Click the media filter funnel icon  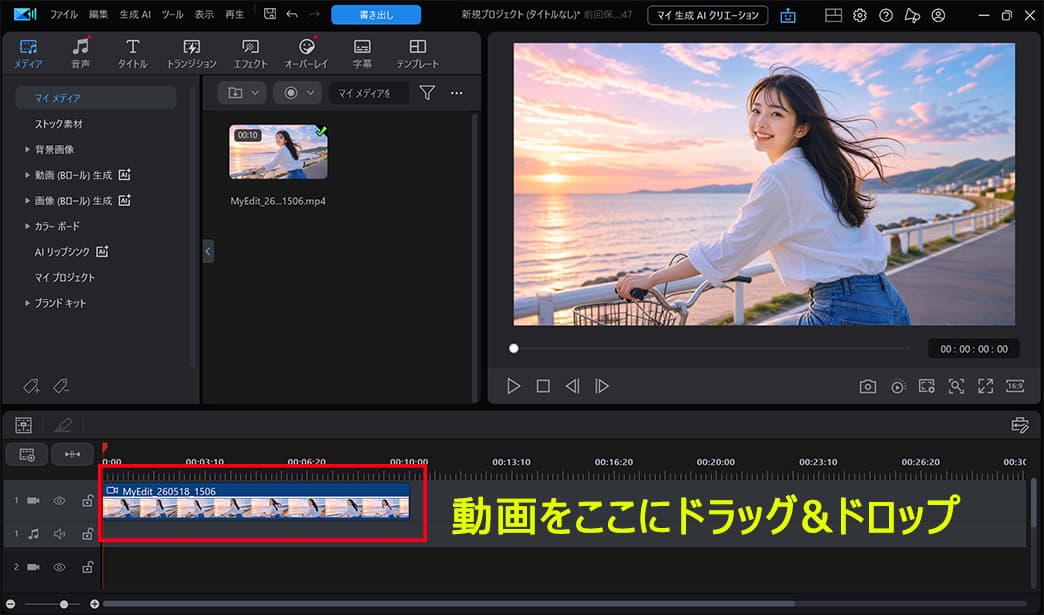point(427,93)
